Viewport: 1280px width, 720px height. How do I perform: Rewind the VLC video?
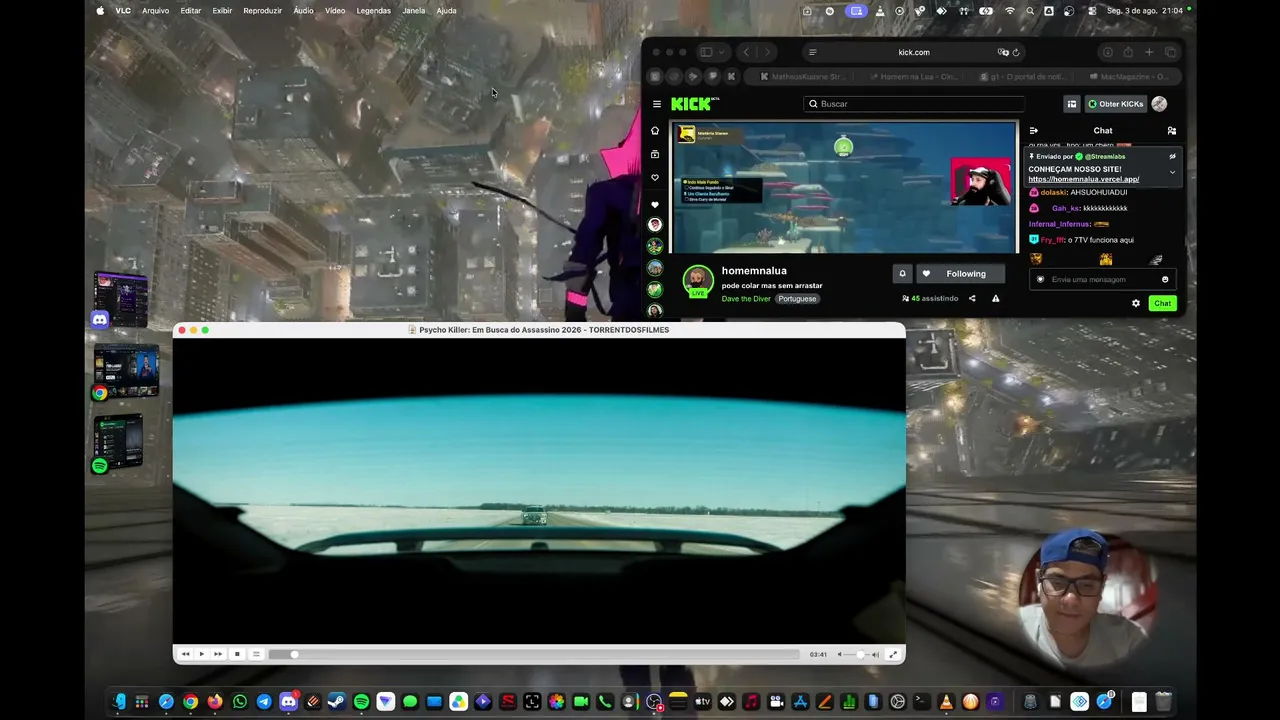185,654
